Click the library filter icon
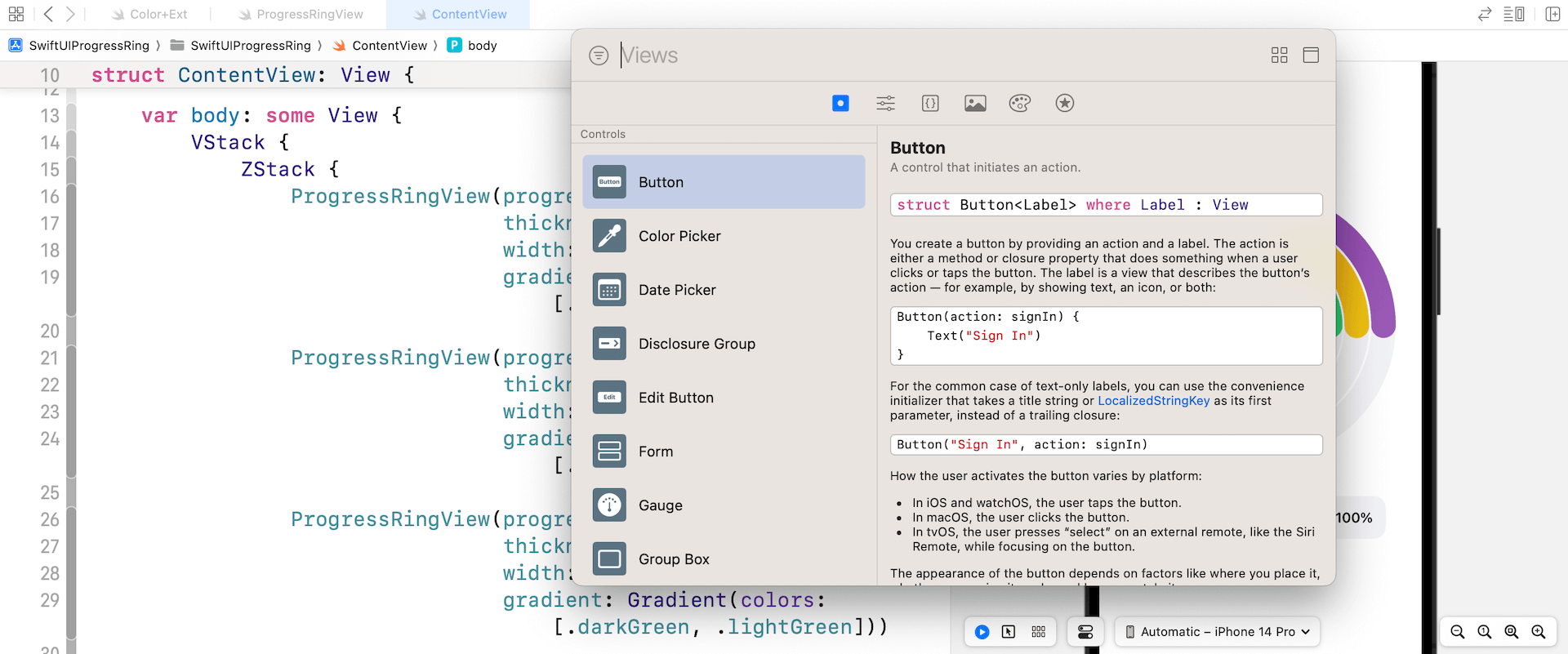The image size is (1568, 654). point(599,56)
